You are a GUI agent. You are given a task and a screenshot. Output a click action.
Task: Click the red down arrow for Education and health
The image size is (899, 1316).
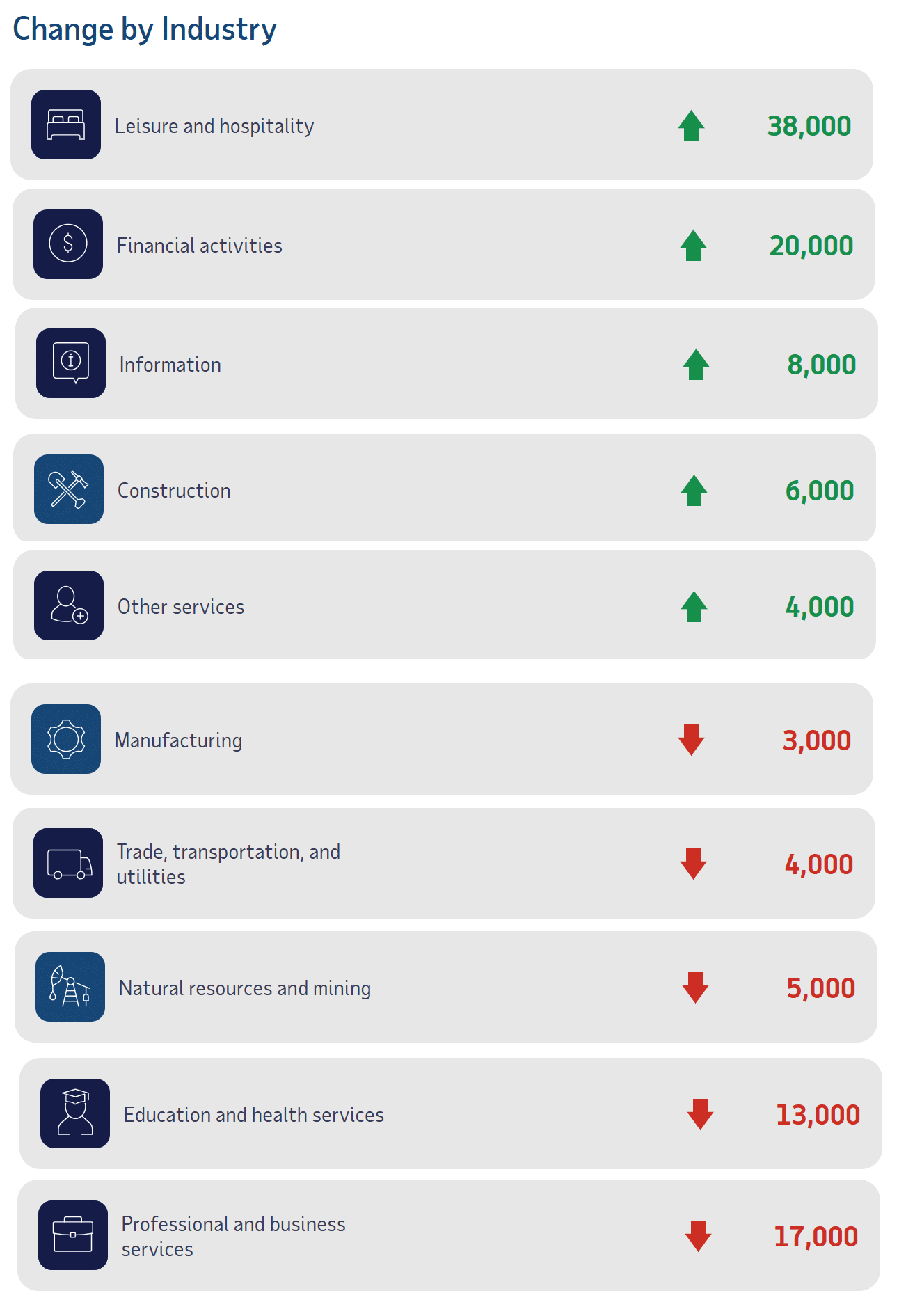click(700, 1114)
